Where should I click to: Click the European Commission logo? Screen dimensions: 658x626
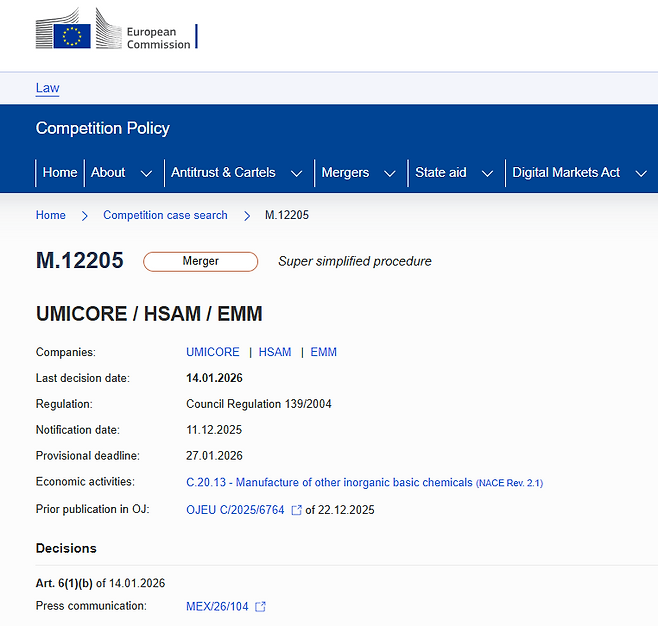pos(116,29)
